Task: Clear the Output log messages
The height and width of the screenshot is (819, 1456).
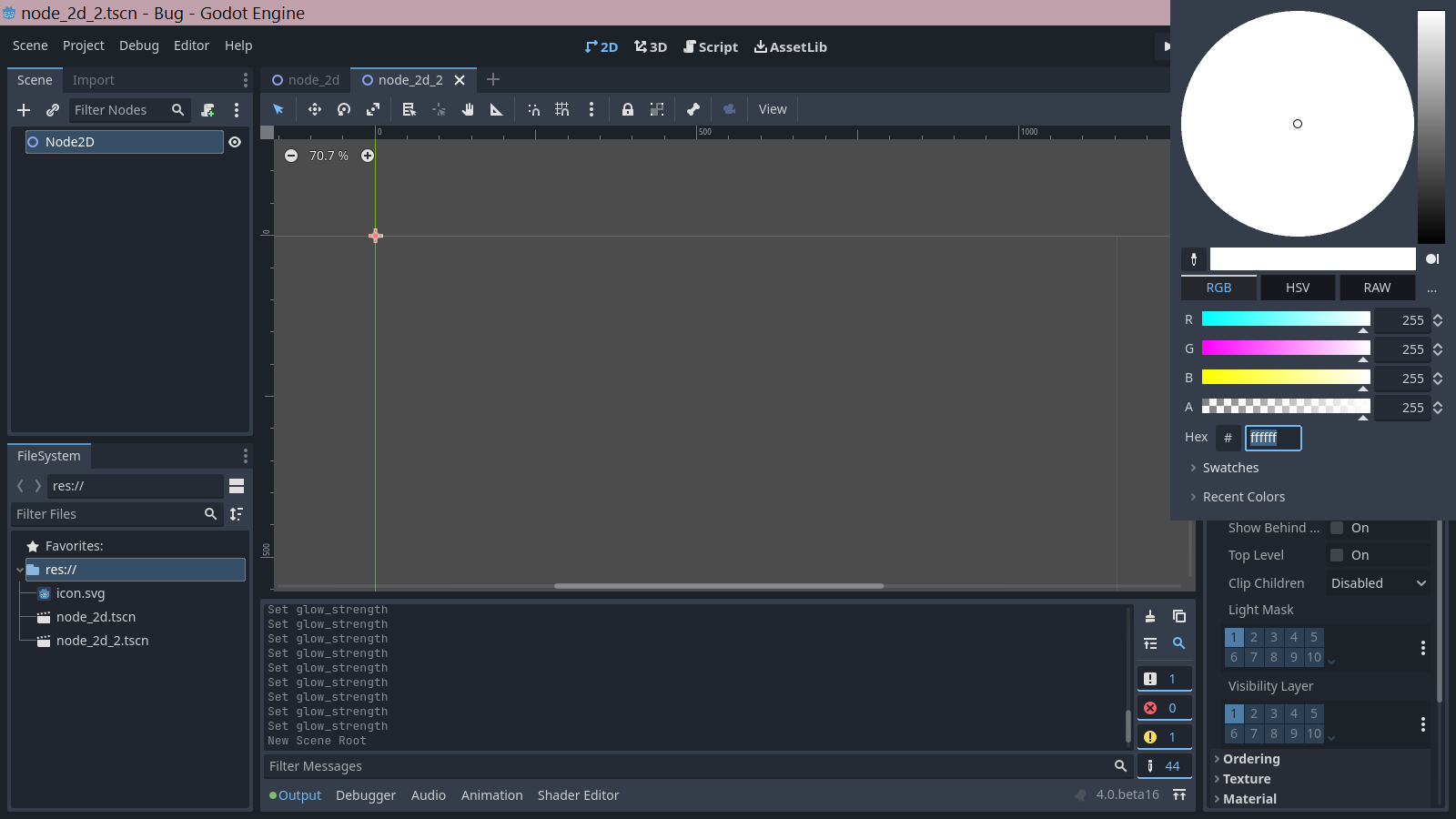Action: coord(1150,616)
